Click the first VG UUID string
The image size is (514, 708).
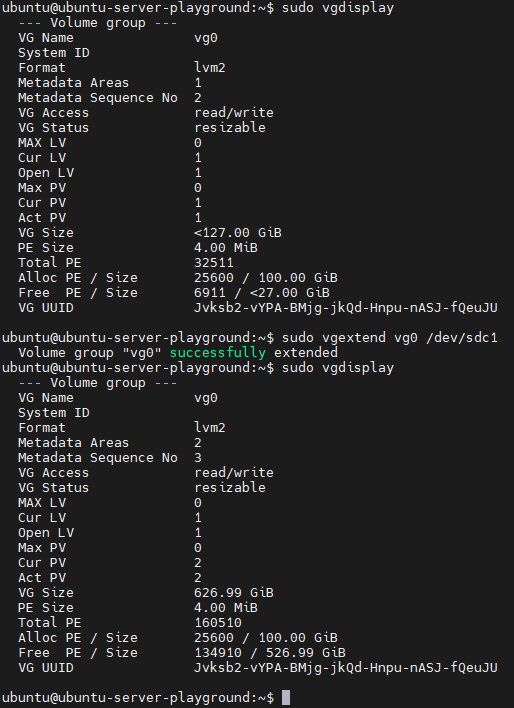[346, 308]
